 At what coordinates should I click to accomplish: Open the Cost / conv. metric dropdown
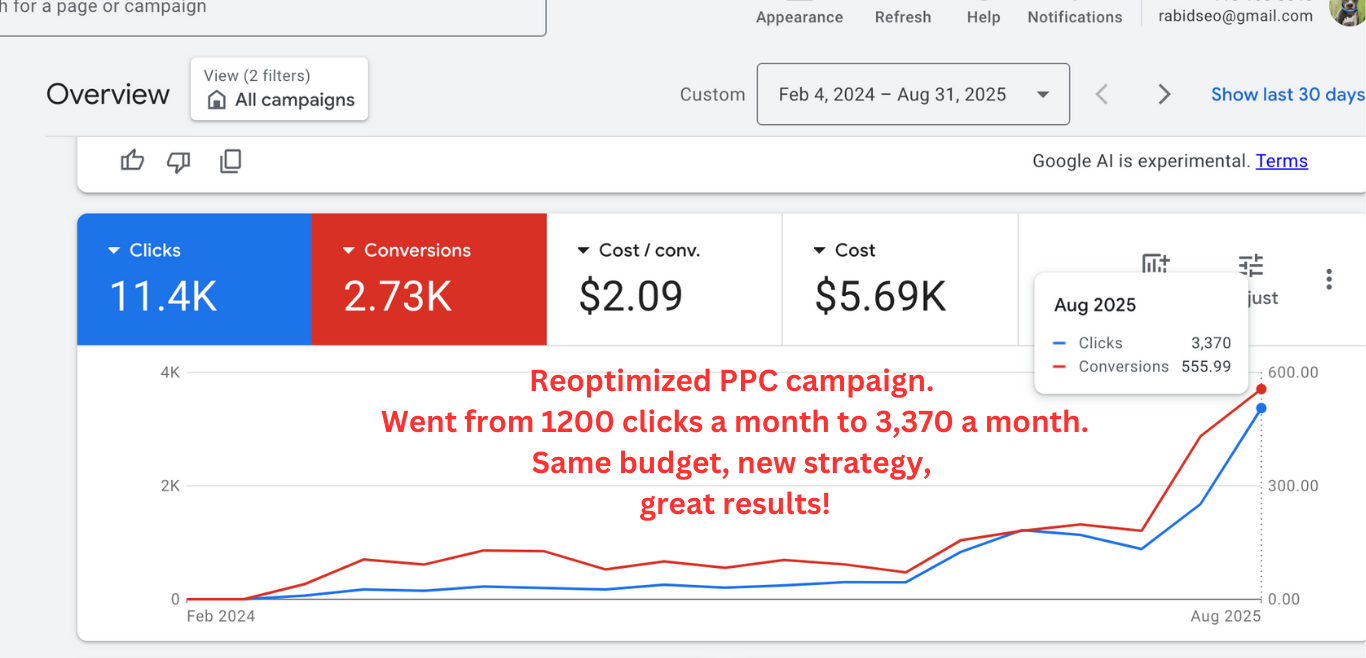pyautogui.click(x=585, y=251)
